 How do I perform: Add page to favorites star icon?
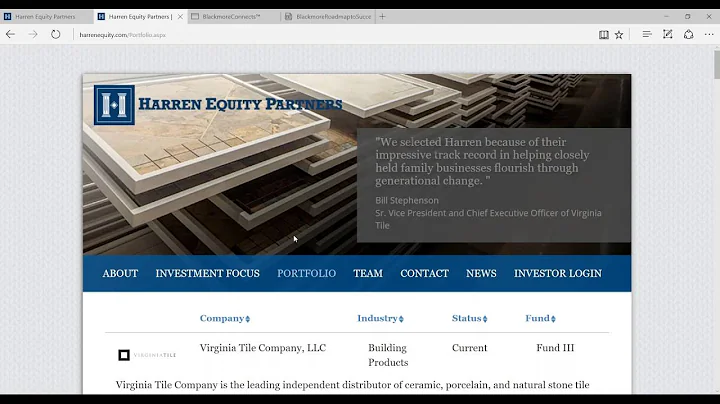click(x=619, y=34)
